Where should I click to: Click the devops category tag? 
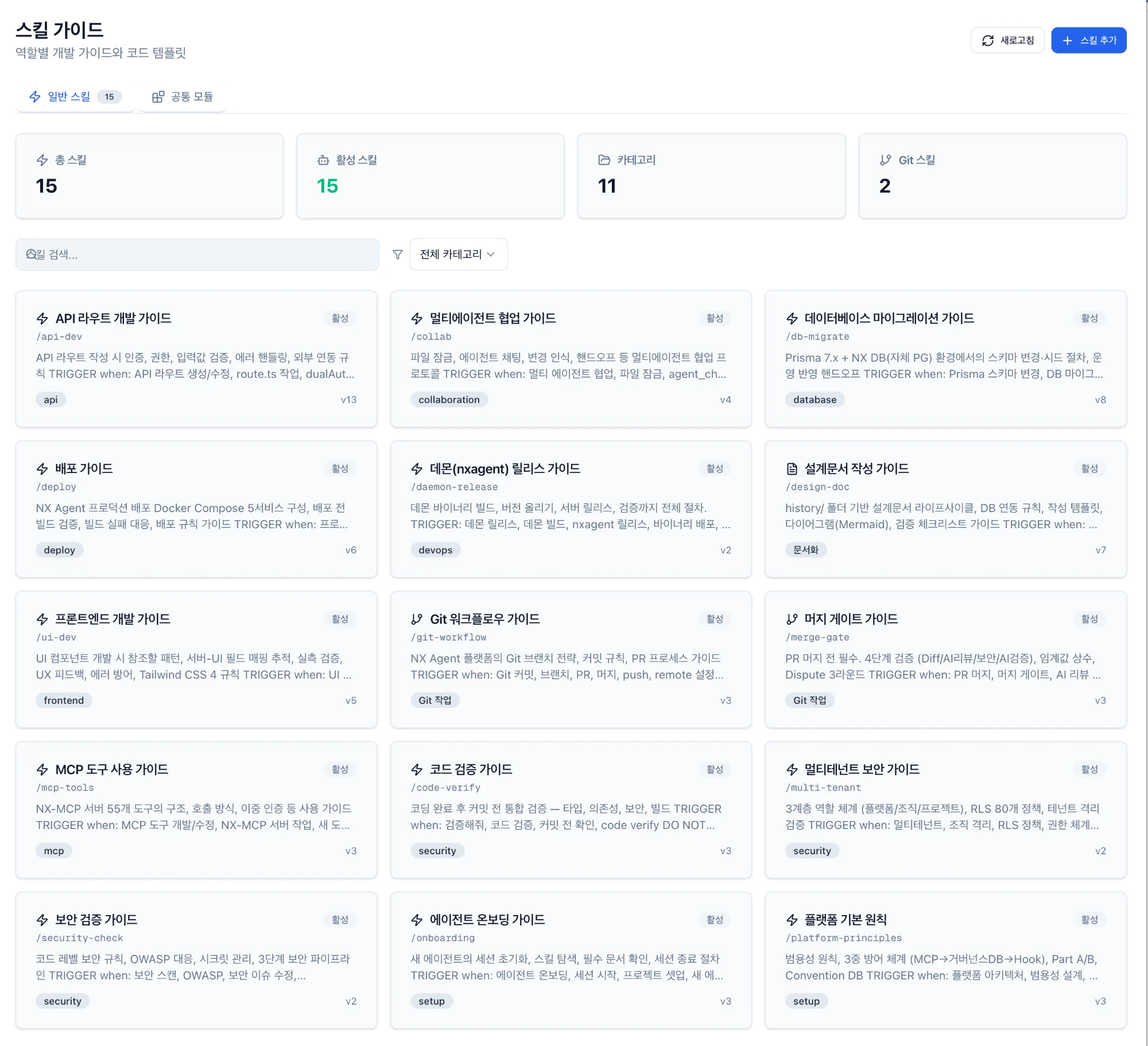[x=435, y=550]
